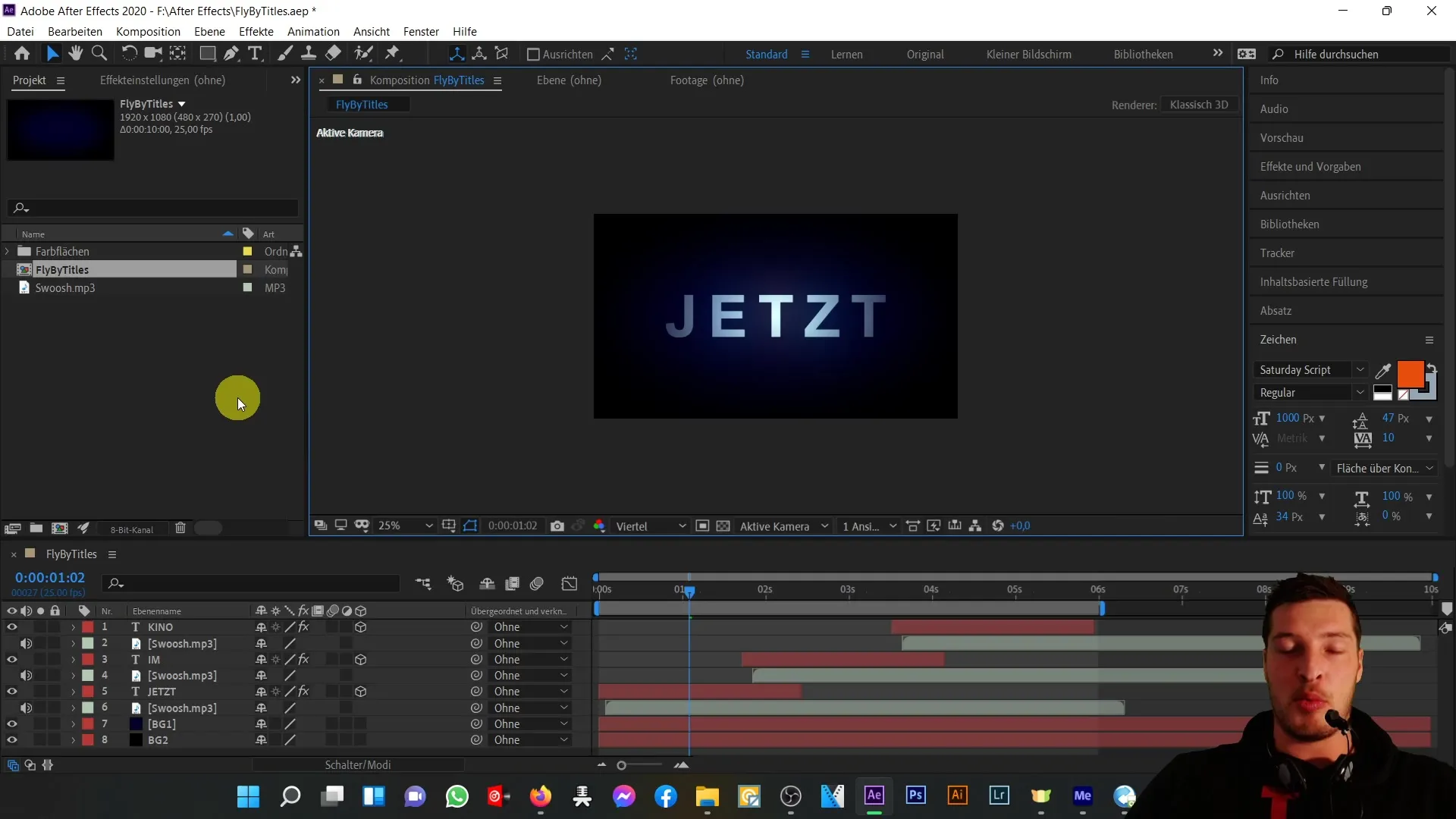
Task: Hide the BG2 layer eye icon
Action: point(12,740)
